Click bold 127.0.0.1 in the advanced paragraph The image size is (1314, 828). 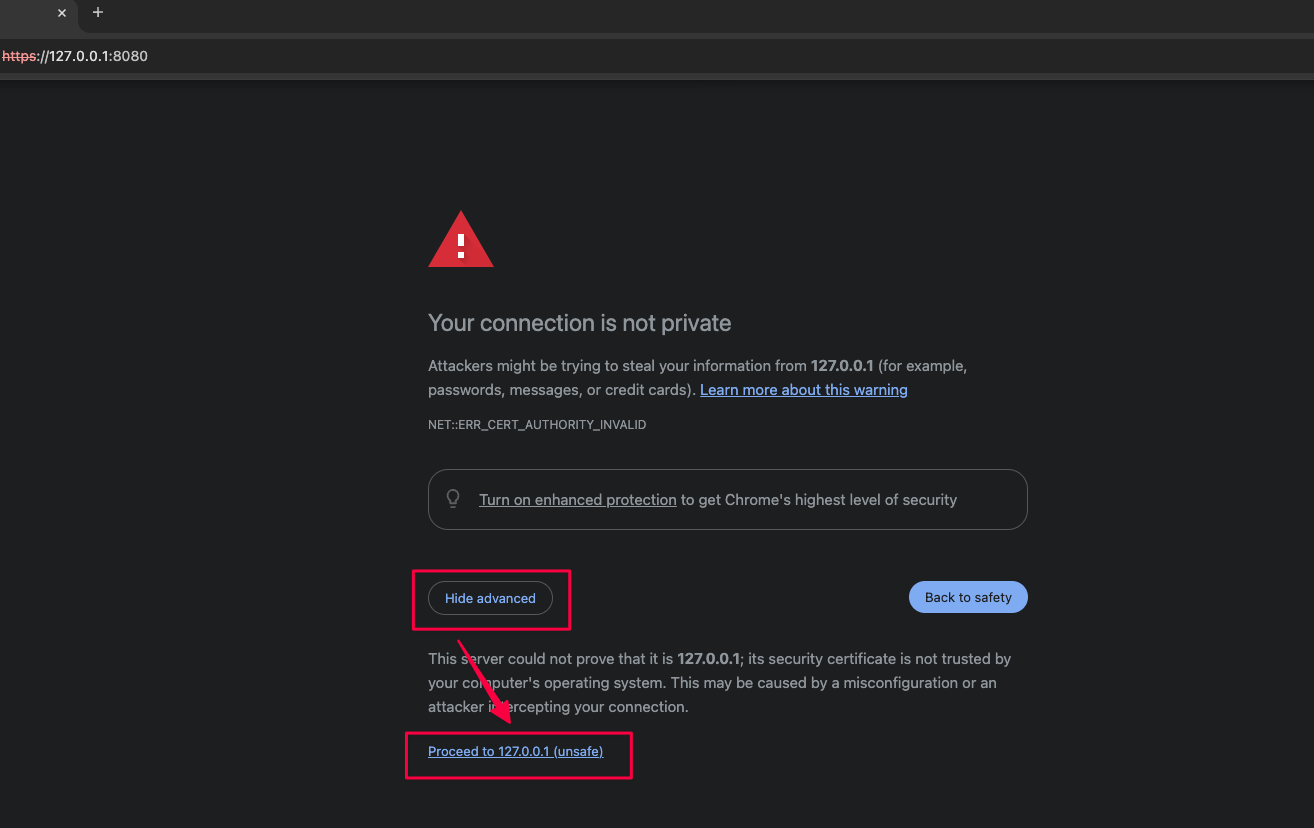pyautogui.click(x=709, y=659)
